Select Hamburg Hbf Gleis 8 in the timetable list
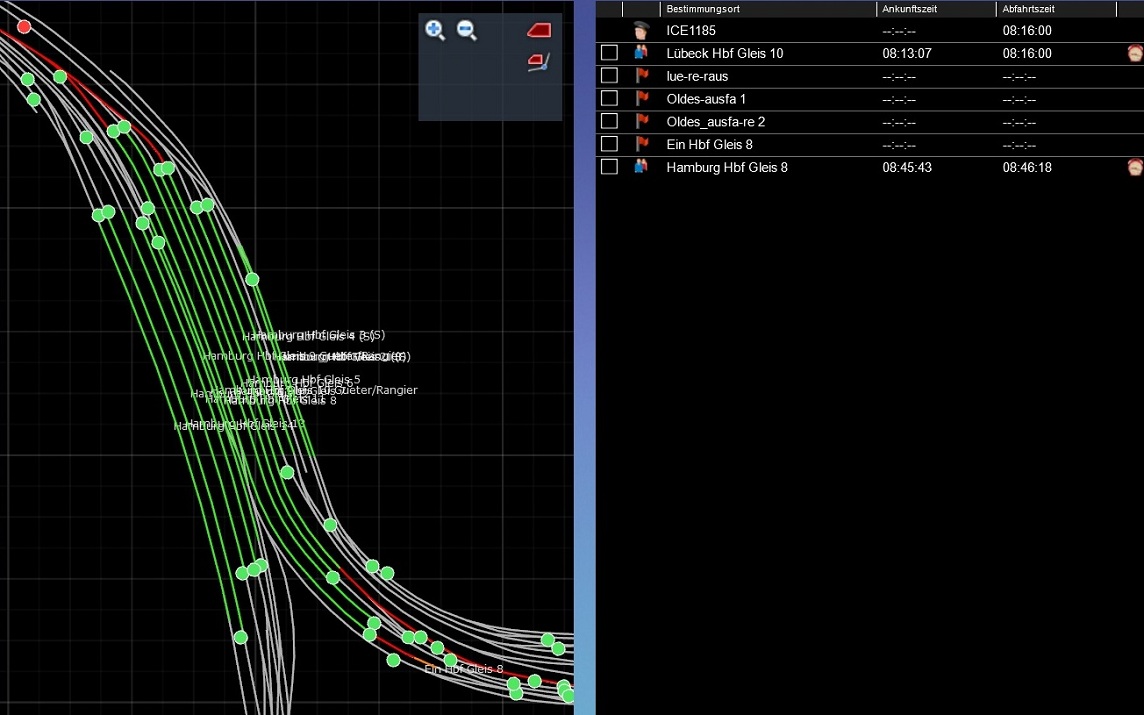 tap(727, 167)
